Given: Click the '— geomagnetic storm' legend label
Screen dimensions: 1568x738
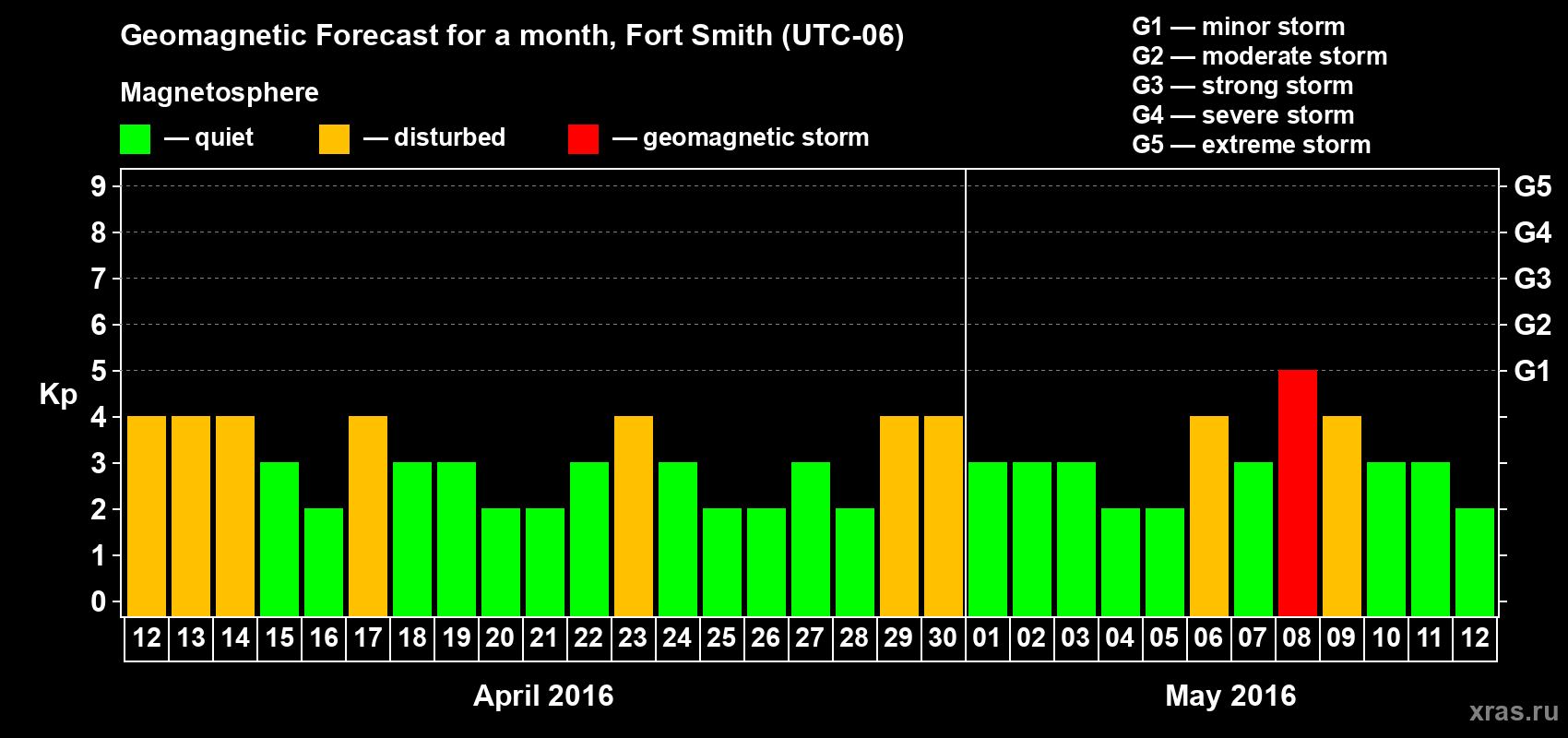Looking at the screenshot, I should [741, 137].
